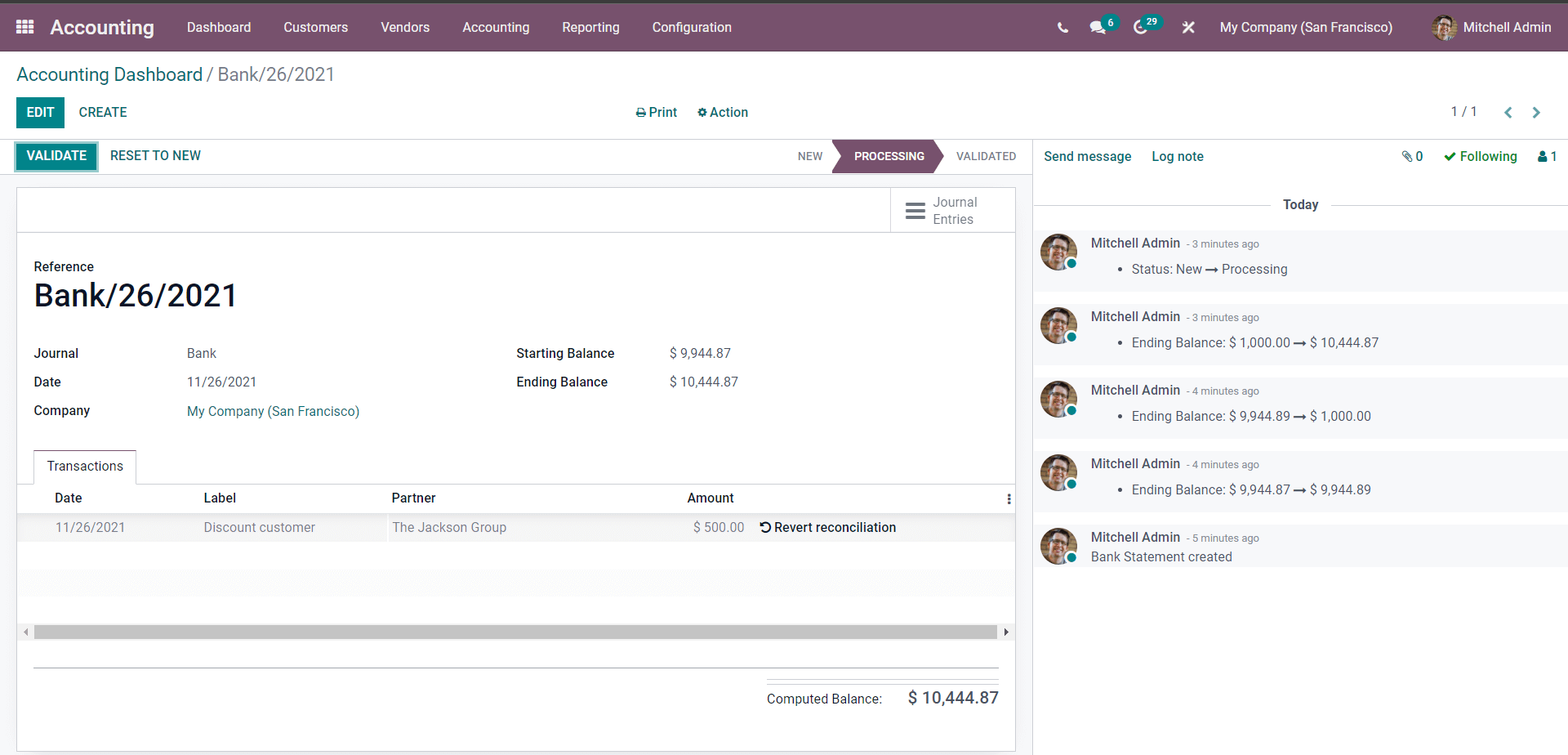Sort by Partner column header
Image resolution: width=1568 pixels, height=755 pixels.
(413, 498)
